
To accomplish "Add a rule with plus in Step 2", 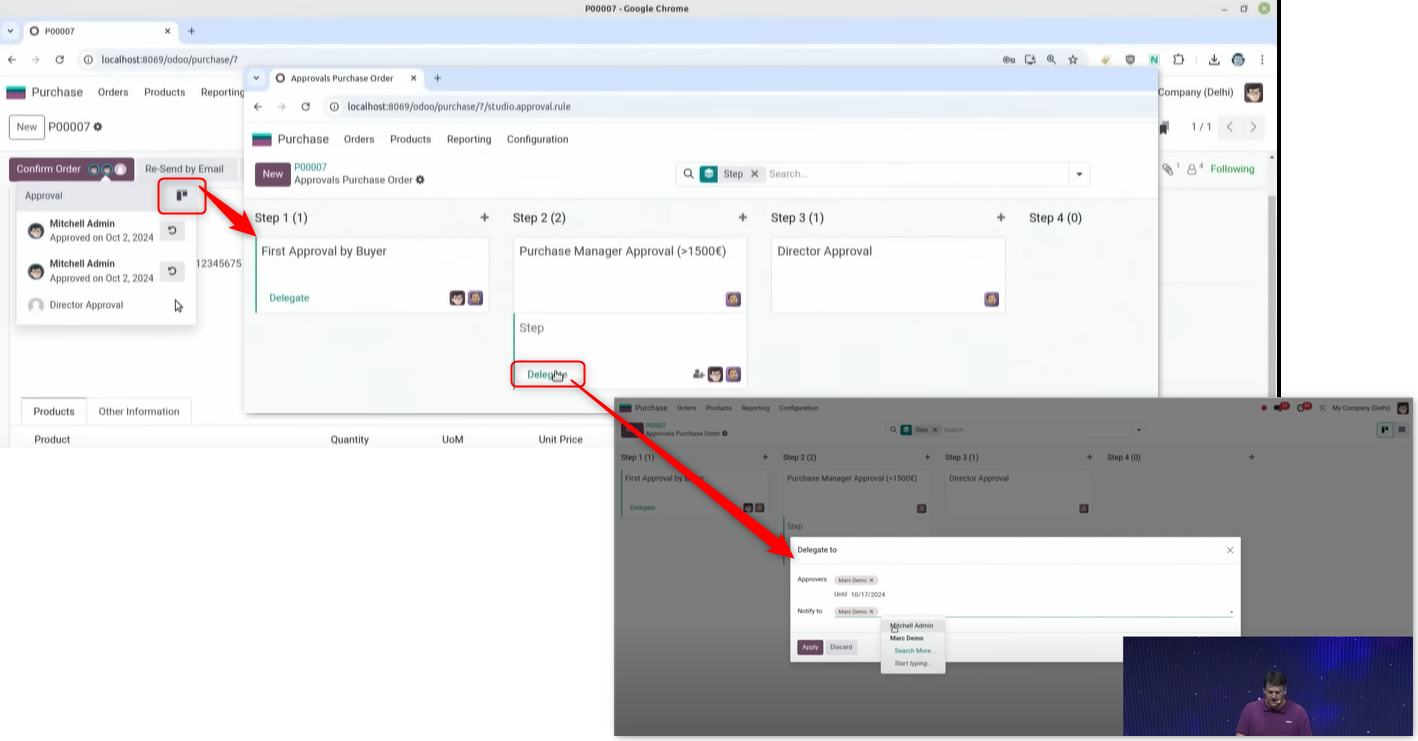I will 743,217.
